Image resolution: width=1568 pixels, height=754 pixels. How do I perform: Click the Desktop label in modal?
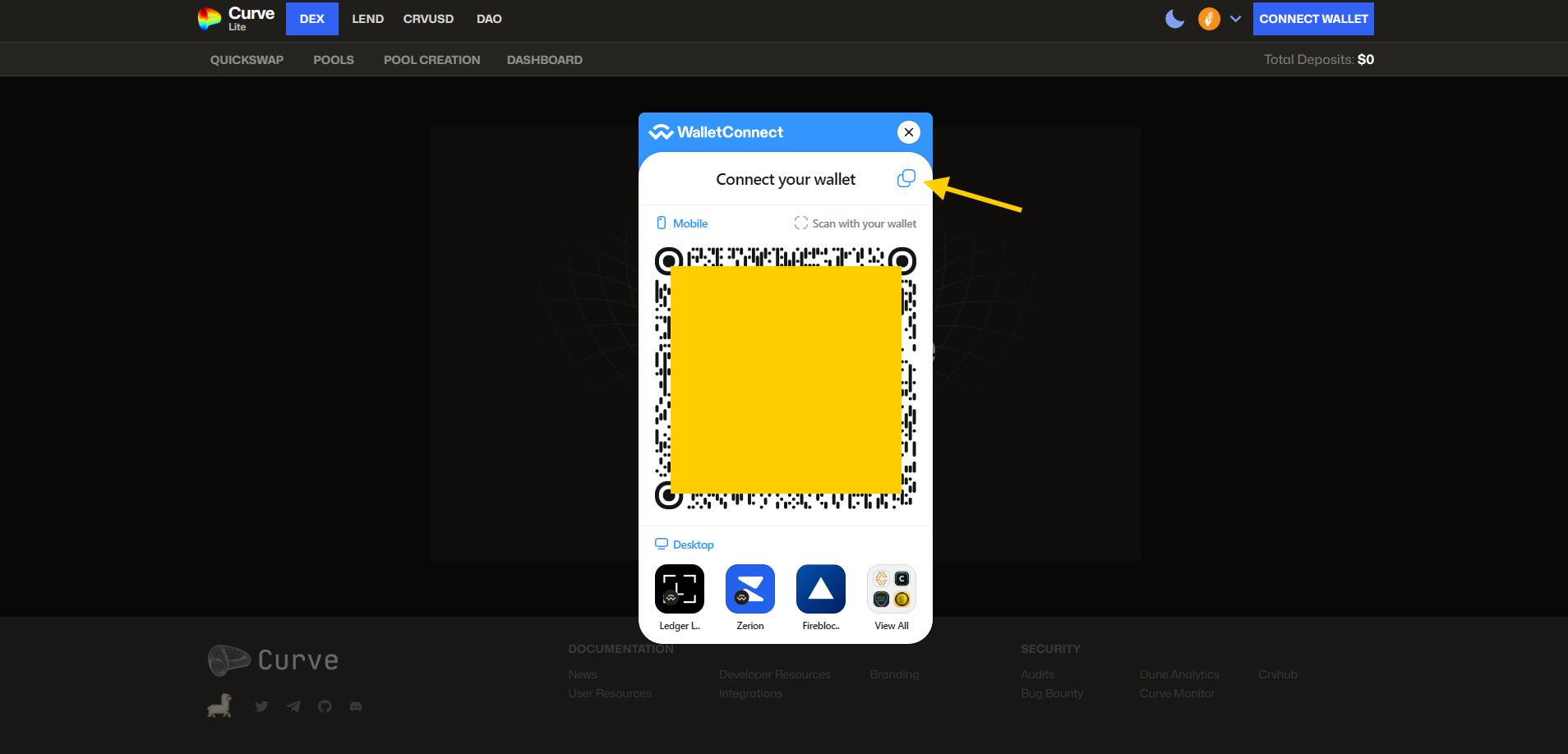[694, 545]
